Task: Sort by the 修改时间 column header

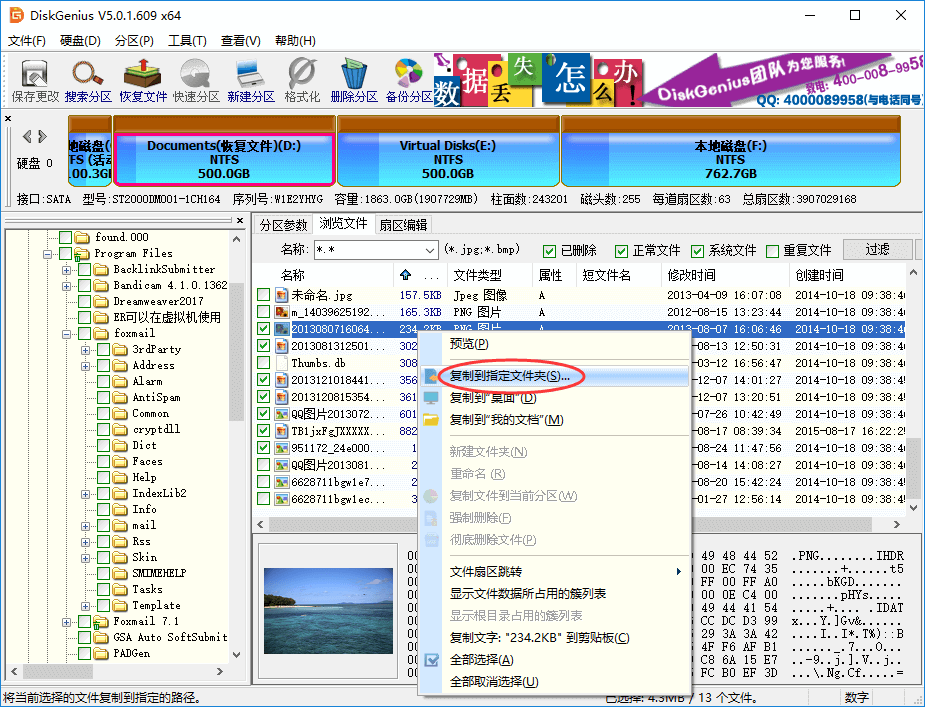Action: [x=725, y=275]
